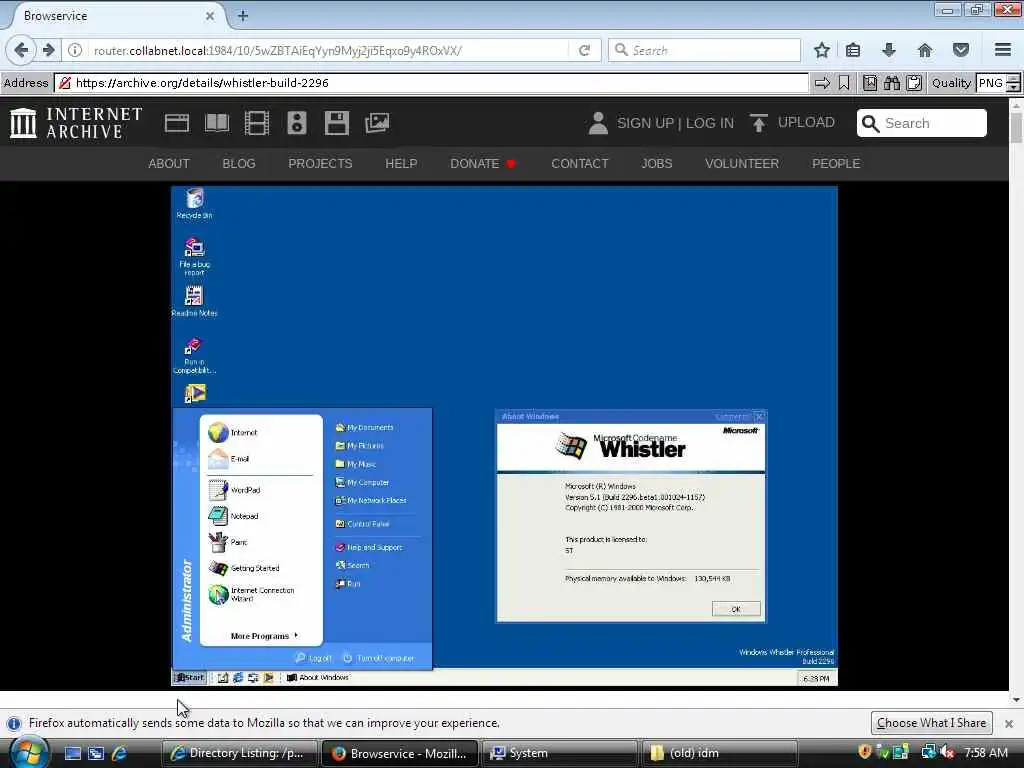1024x768 pixels.
Task: Click LOG IN link
Action: click(710, 123)
